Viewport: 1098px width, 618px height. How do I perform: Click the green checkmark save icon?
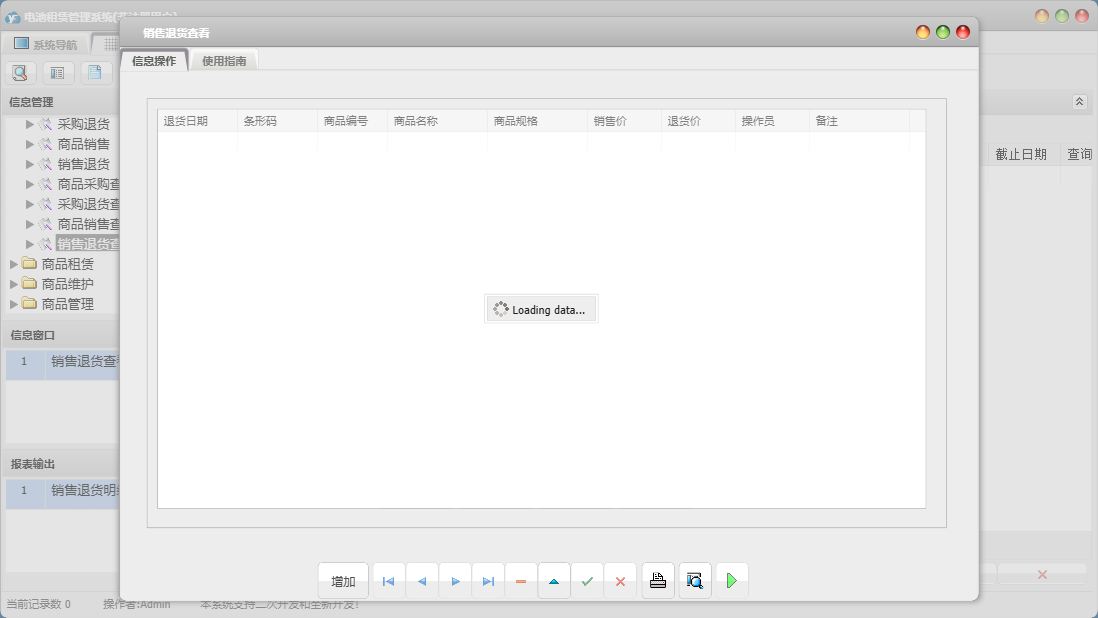pyautogui.click(x=587, y=581)
